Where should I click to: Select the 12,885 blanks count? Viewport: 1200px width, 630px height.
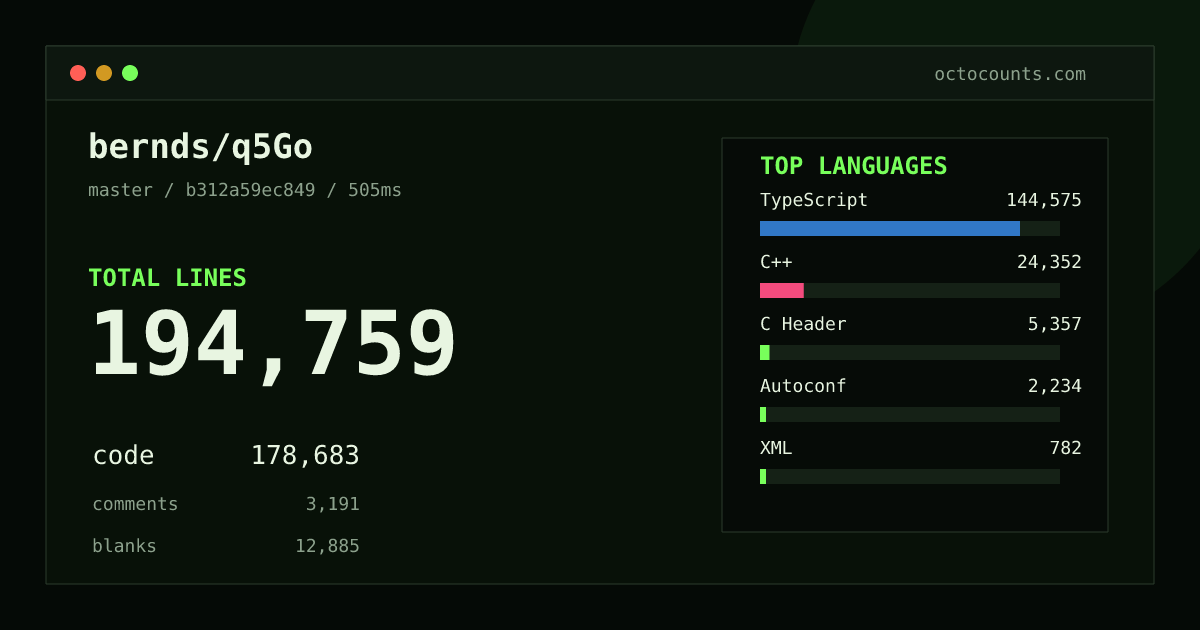pos(327,546)
